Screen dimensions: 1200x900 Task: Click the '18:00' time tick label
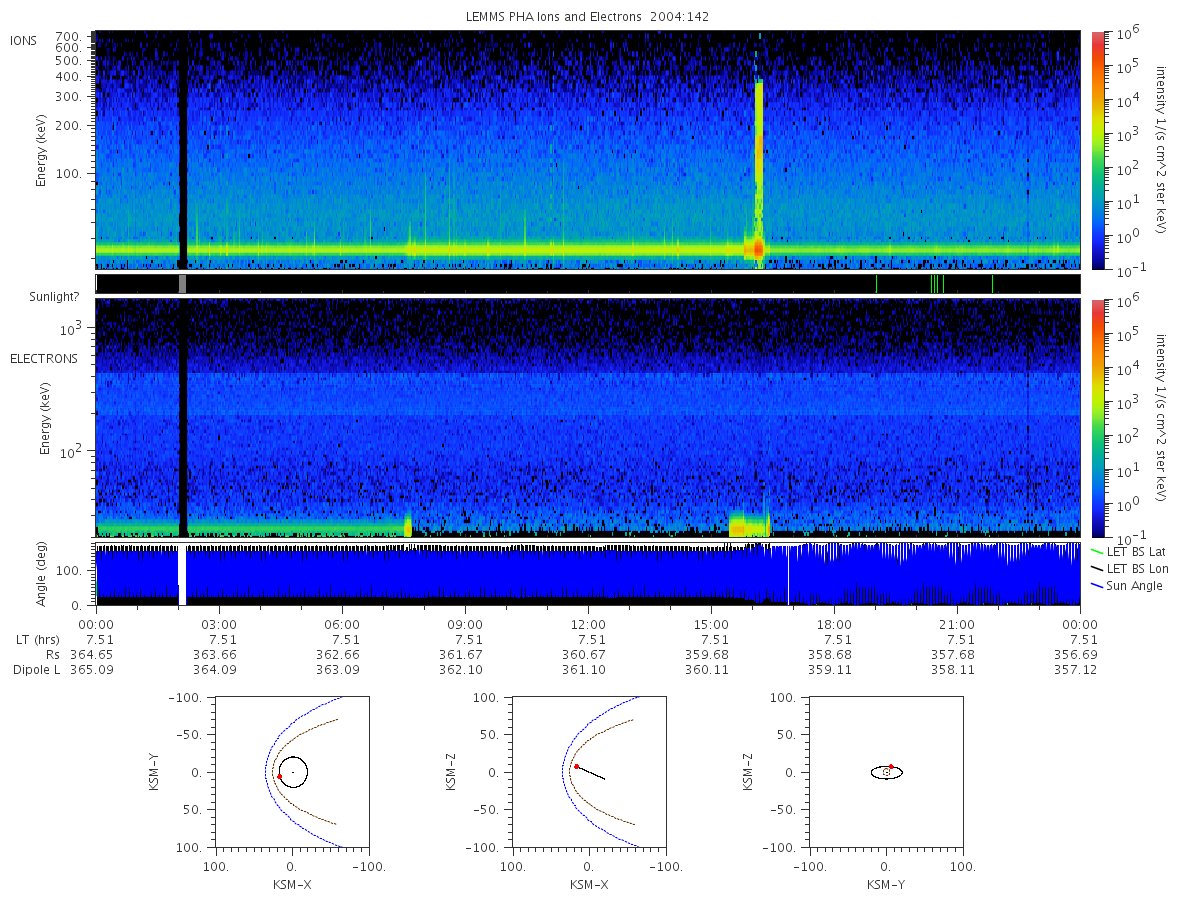point(834,624)
